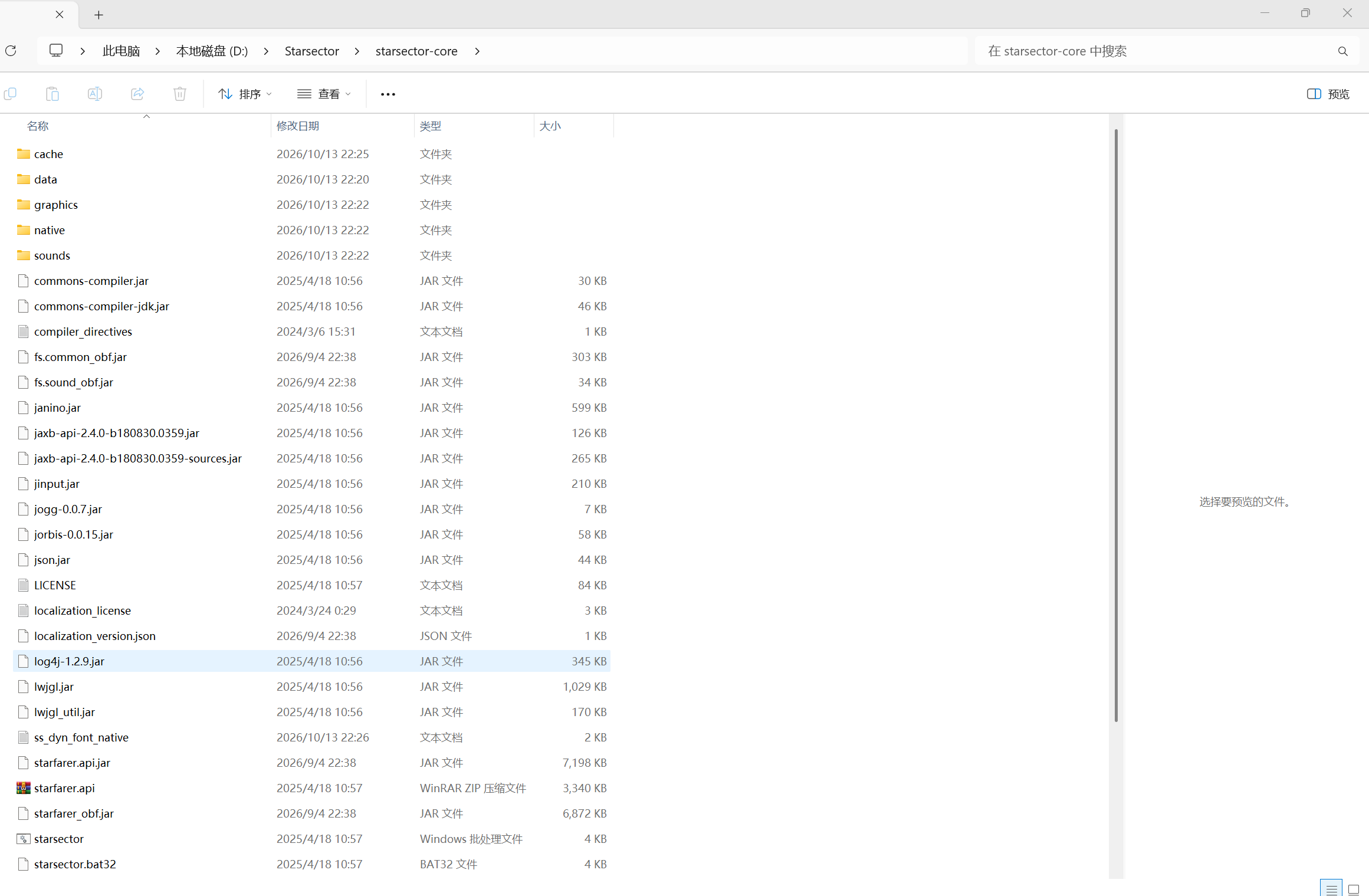Select the janino.jar file
The width and height of the screenshot is (1369, 896).
(311, 408)
